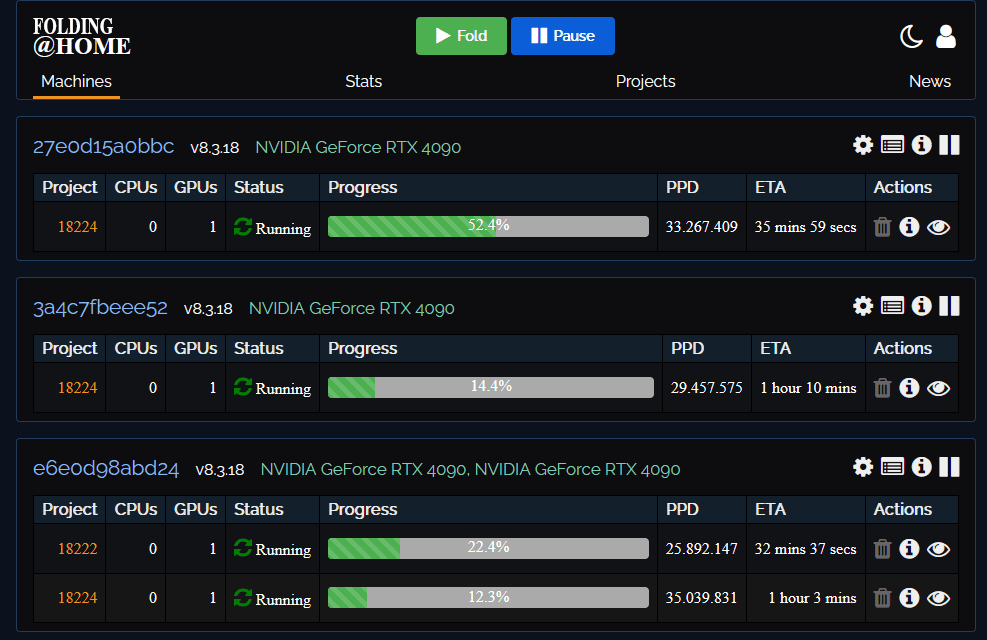The width and height of the screenshot is (987, 640).
Task: Show info for the project 18222 work unit
Action: click(x=909, y=549)
